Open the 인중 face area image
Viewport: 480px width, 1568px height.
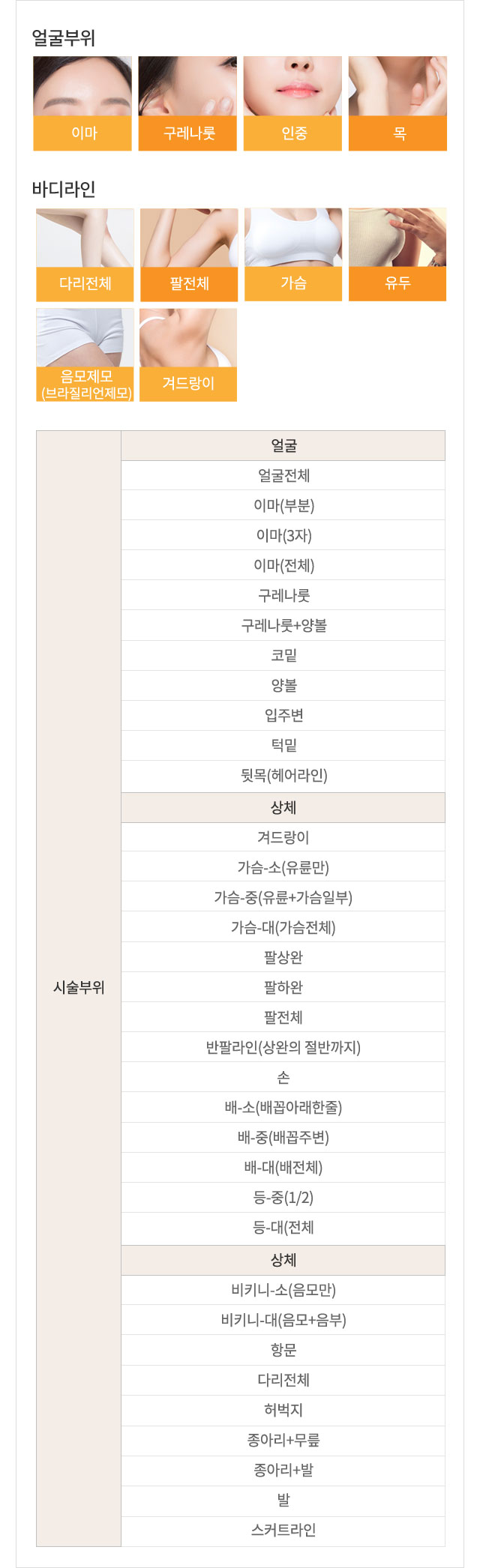click(x=292, y=103)
